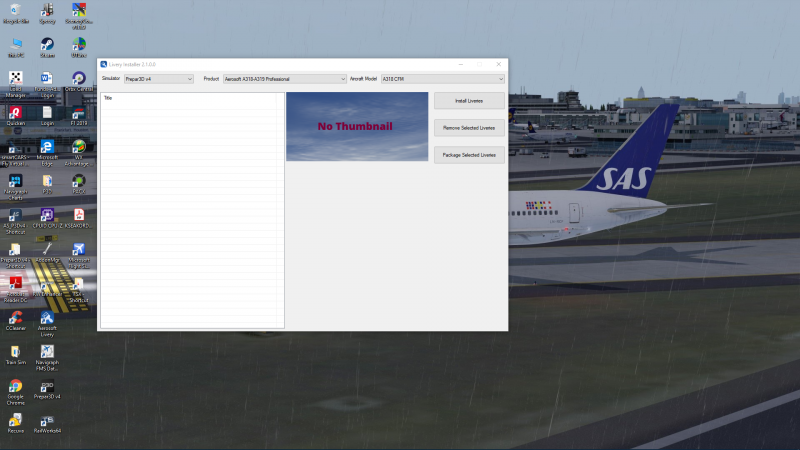Open the Google Chrome desktop shortcut
The image size is (800, 450).
15,392
